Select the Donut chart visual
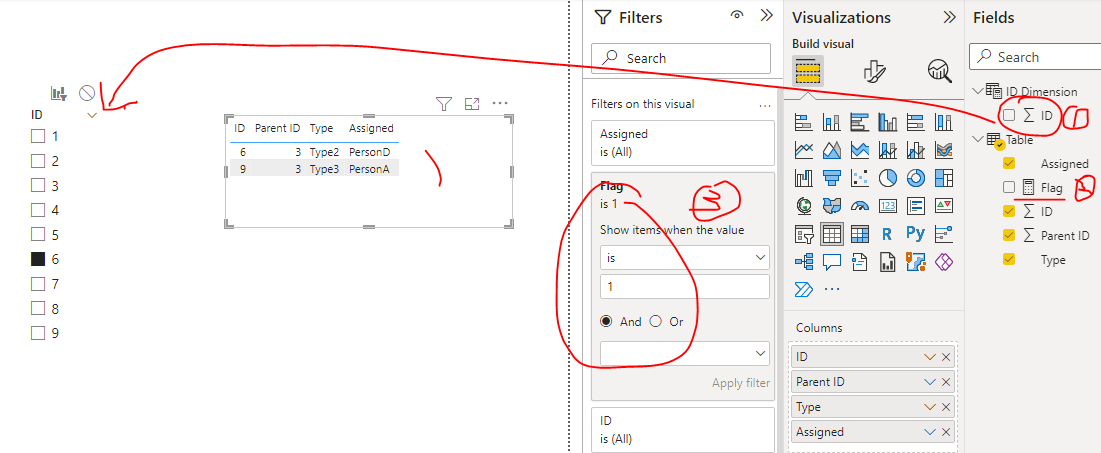 click(916, 178)
